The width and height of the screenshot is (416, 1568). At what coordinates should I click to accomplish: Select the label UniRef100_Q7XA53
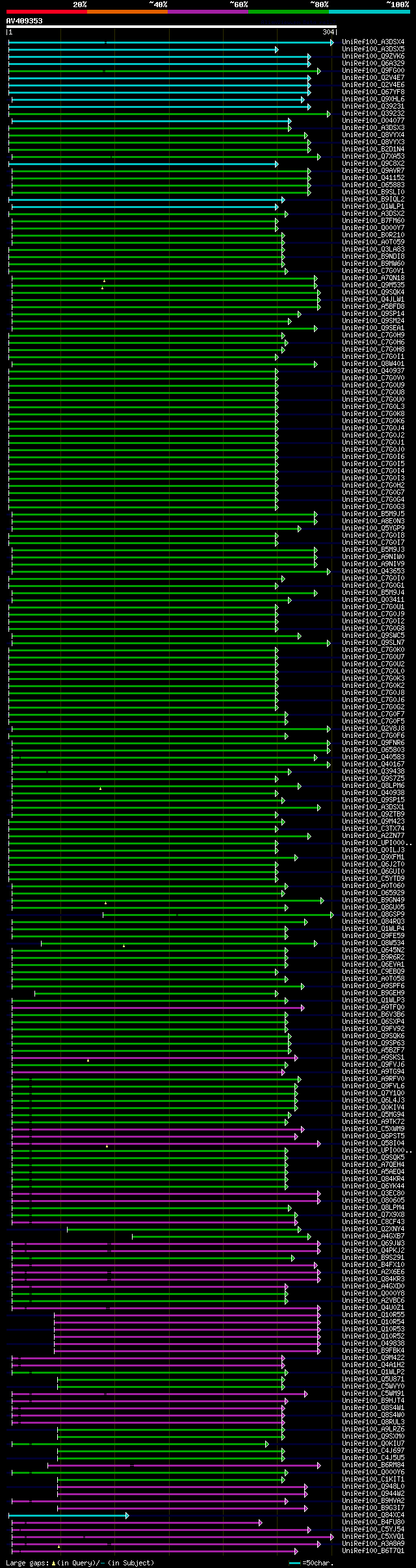(373, 157)
